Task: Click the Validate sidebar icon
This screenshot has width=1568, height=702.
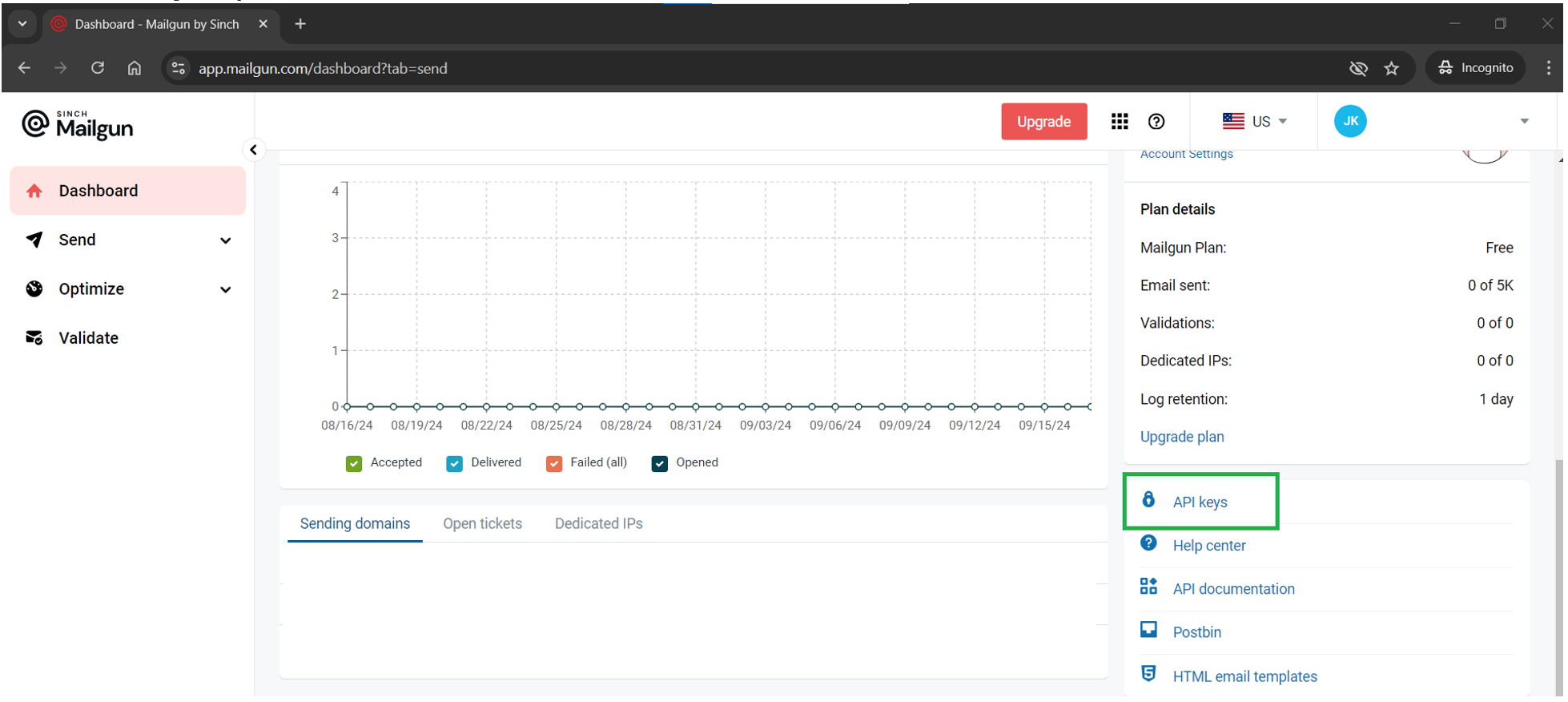Action: [34, 338]
